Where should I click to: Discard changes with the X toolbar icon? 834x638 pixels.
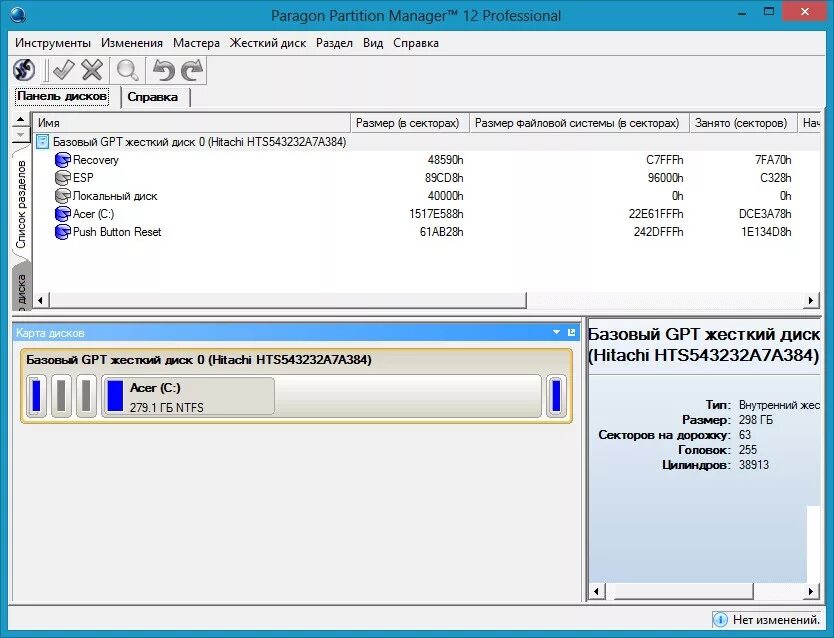point(92,70)
